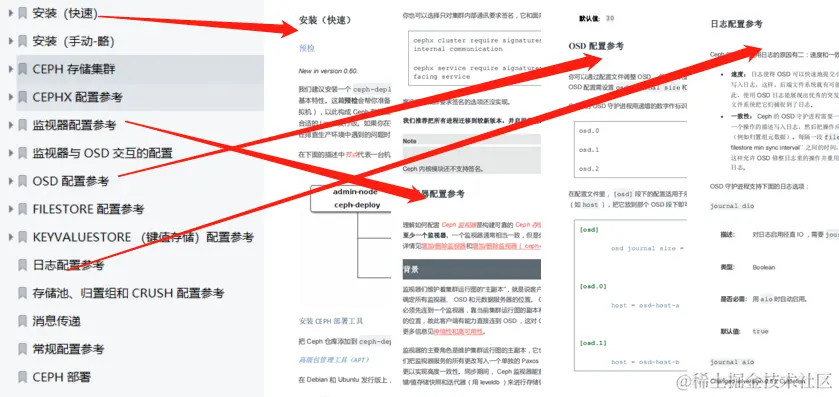The height and width of the screenshot is (397, 839).
Task: Click bookmark icon beside CEPHX 配置参考
Action: 22,97
